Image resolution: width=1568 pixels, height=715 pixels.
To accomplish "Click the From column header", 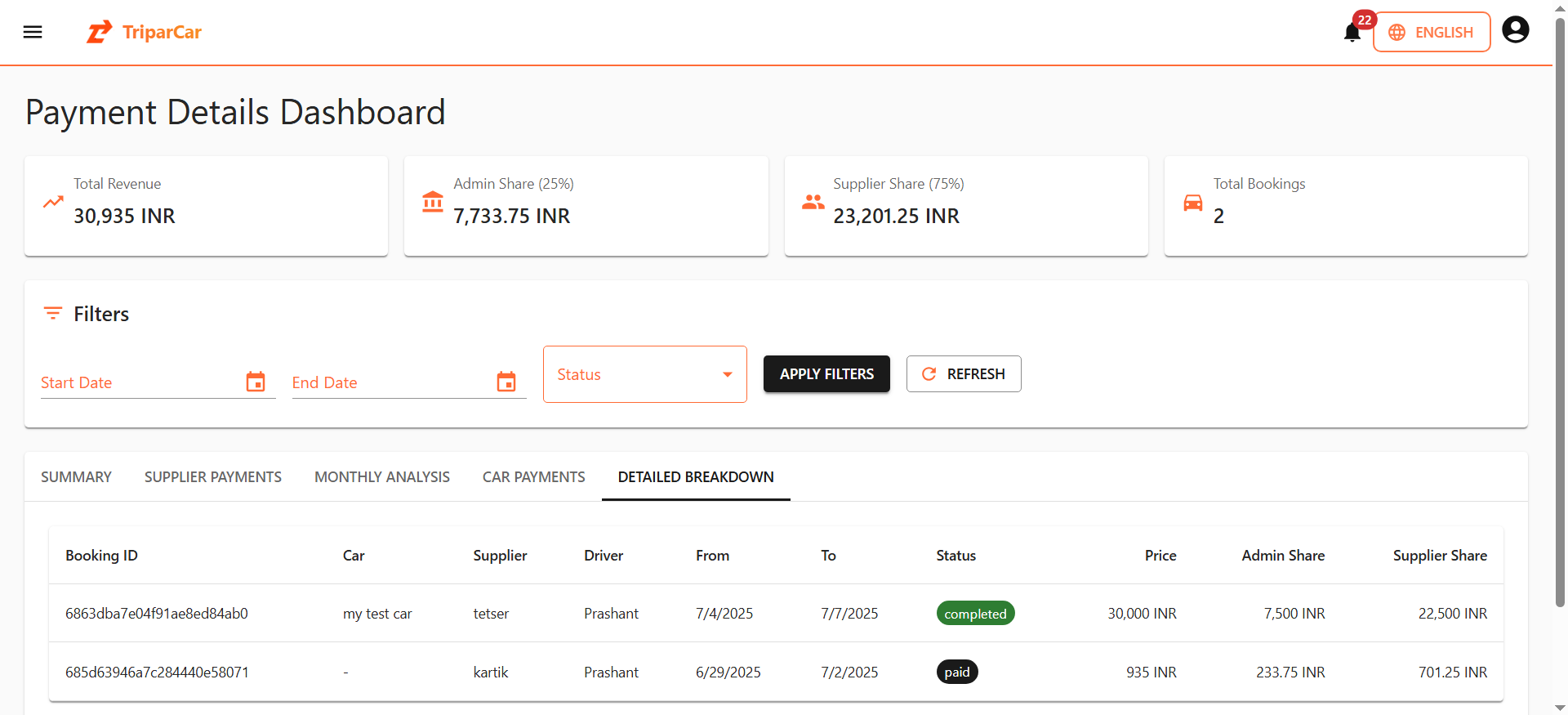I will coord(712,556).
